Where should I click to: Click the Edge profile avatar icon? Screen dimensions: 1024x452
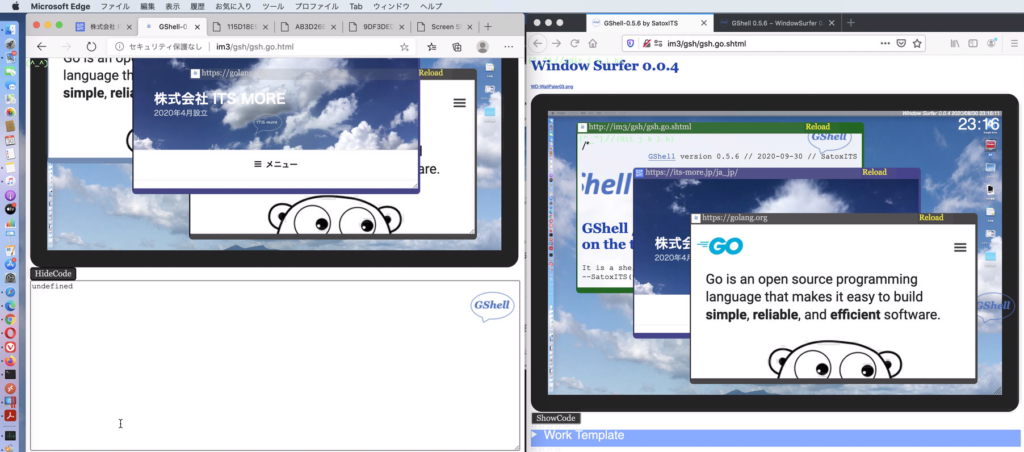point(483,46)
